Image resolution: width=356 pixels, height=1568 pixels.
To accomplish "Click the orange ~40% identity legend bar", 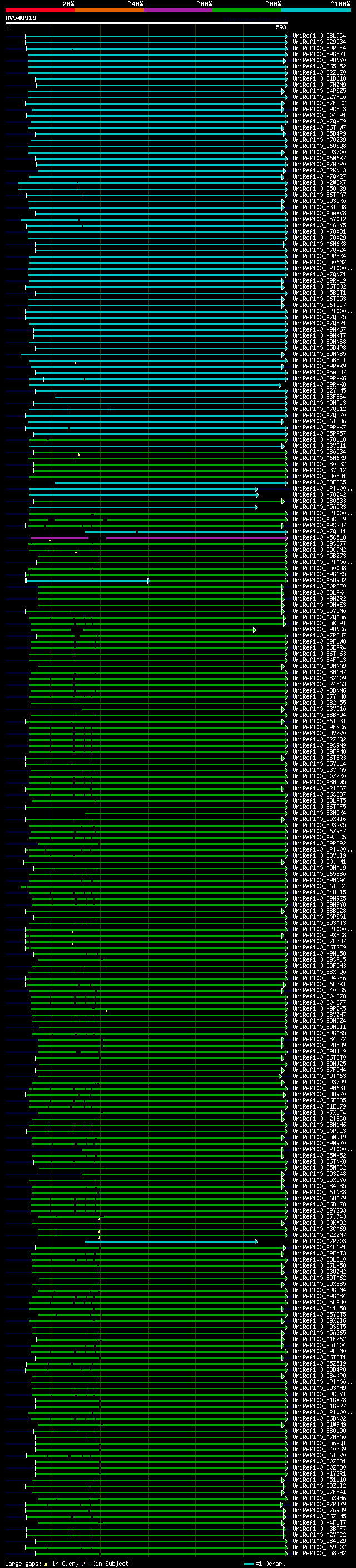I will click(109, 10).
